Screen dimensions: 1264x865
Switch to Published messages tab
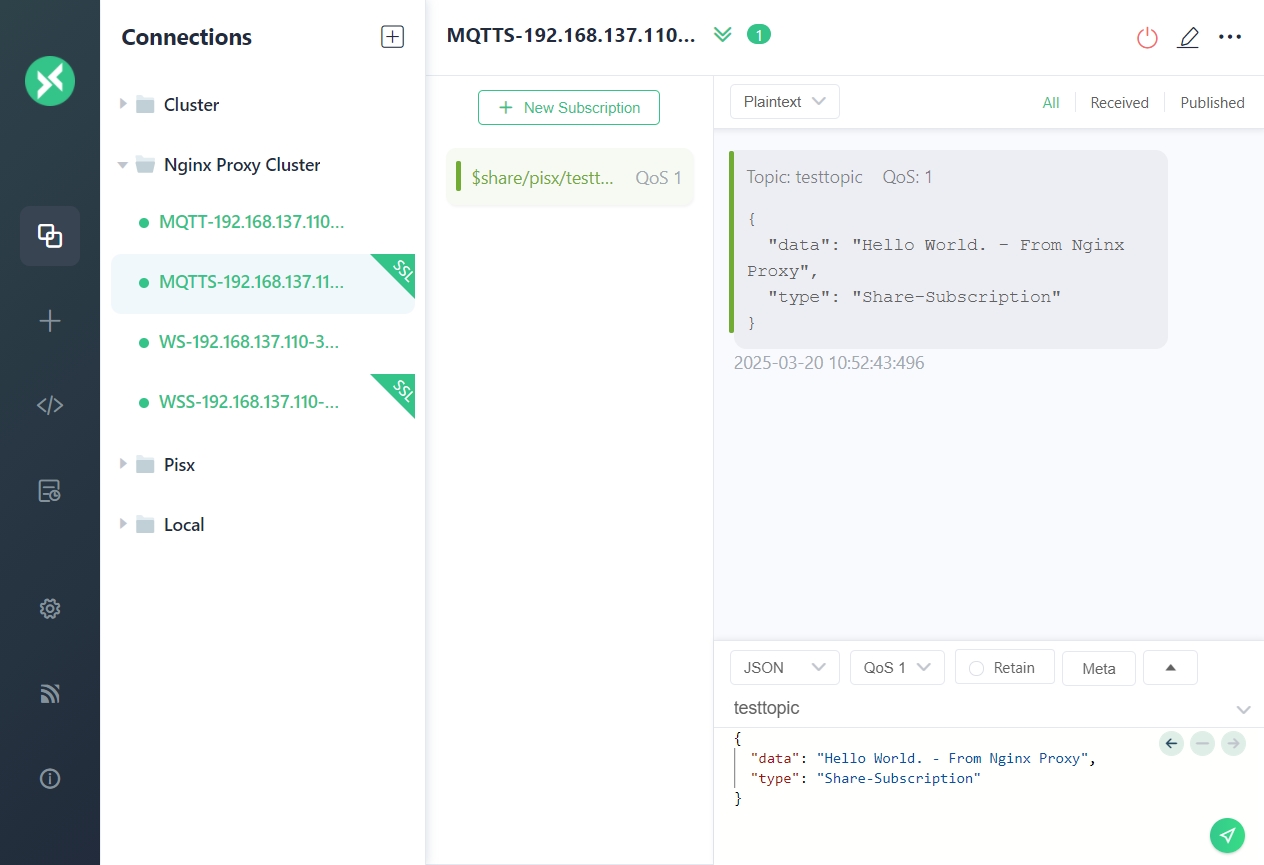[1212, 103]
